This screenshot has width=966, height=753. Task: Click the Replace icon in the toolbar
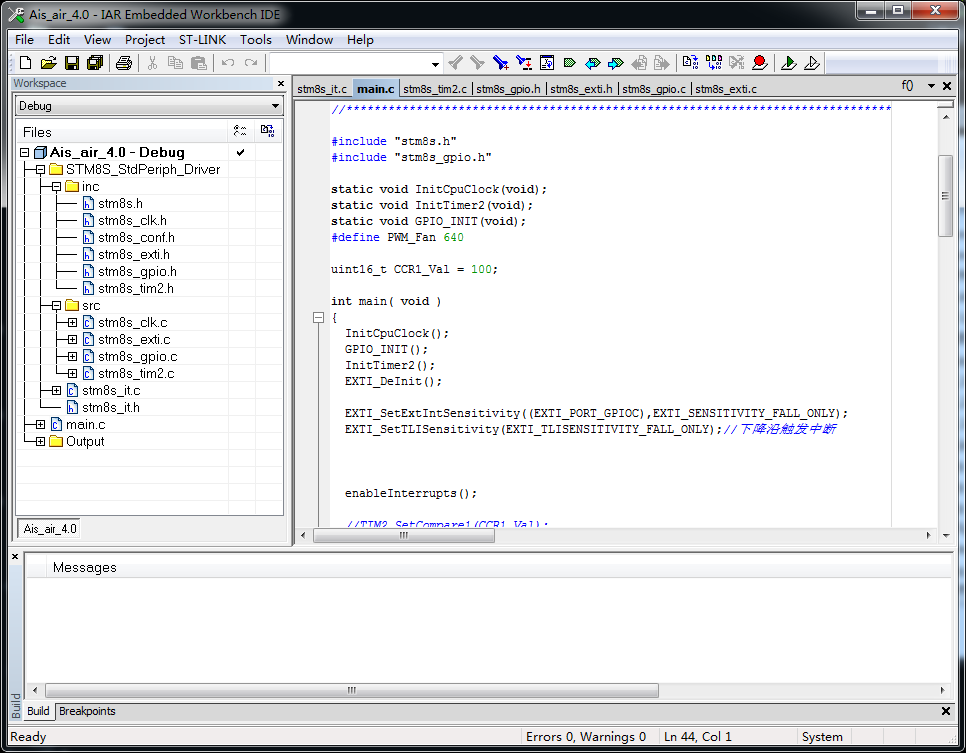pyautogui.click(x=524, y=63)
